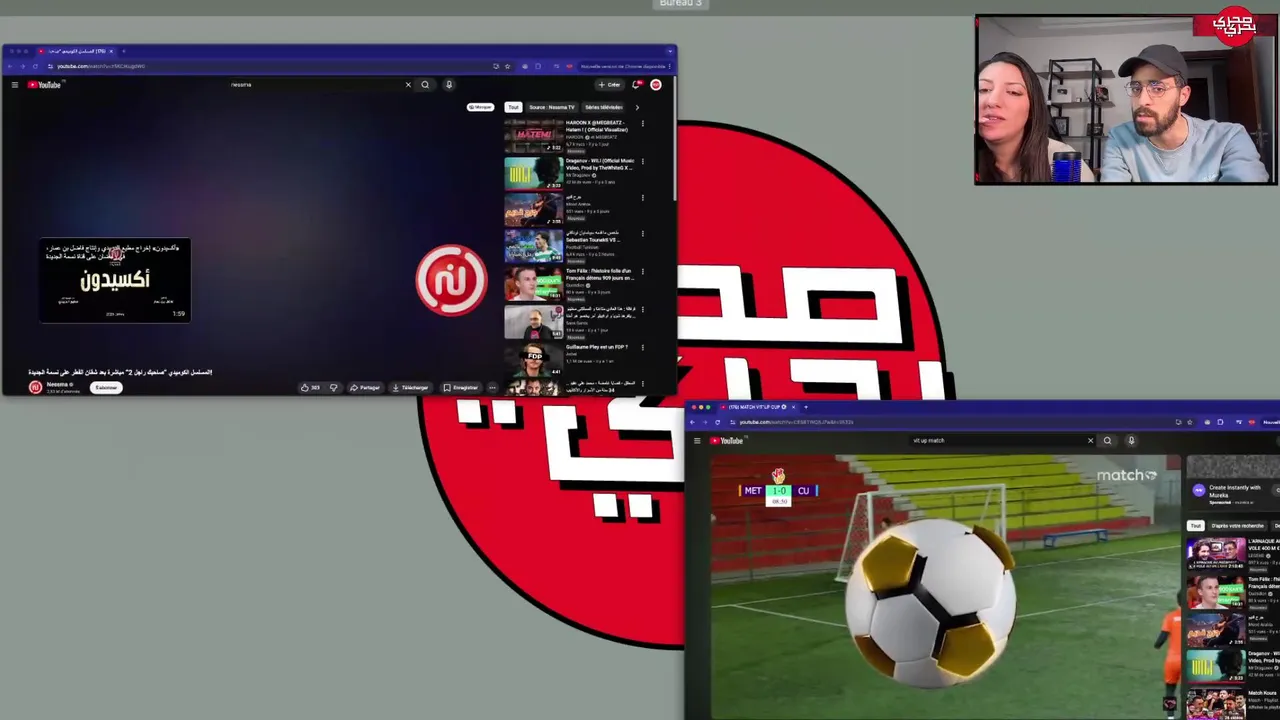Open the notifications bell in the Nessma window
1280x720 pixels.
(636, 85)
